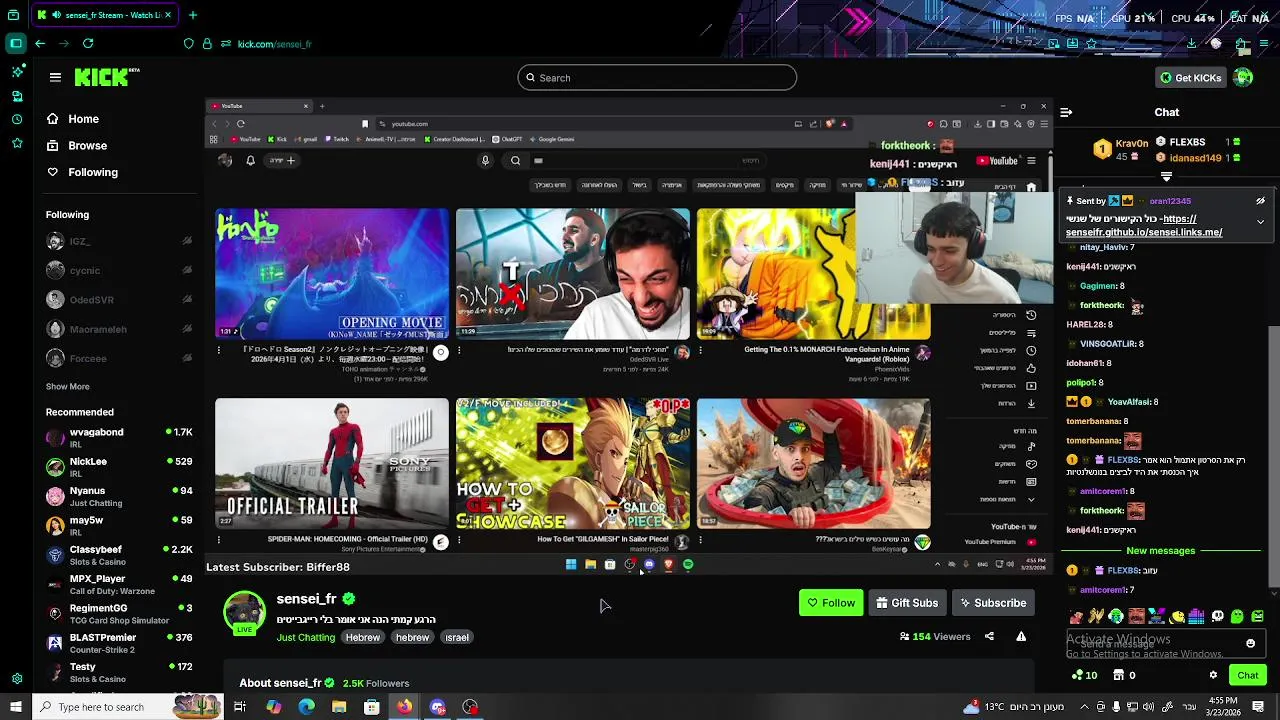Focus the Kick search field
The width and height of the screenshot is (1280, 720).
[x=657, y=78]
